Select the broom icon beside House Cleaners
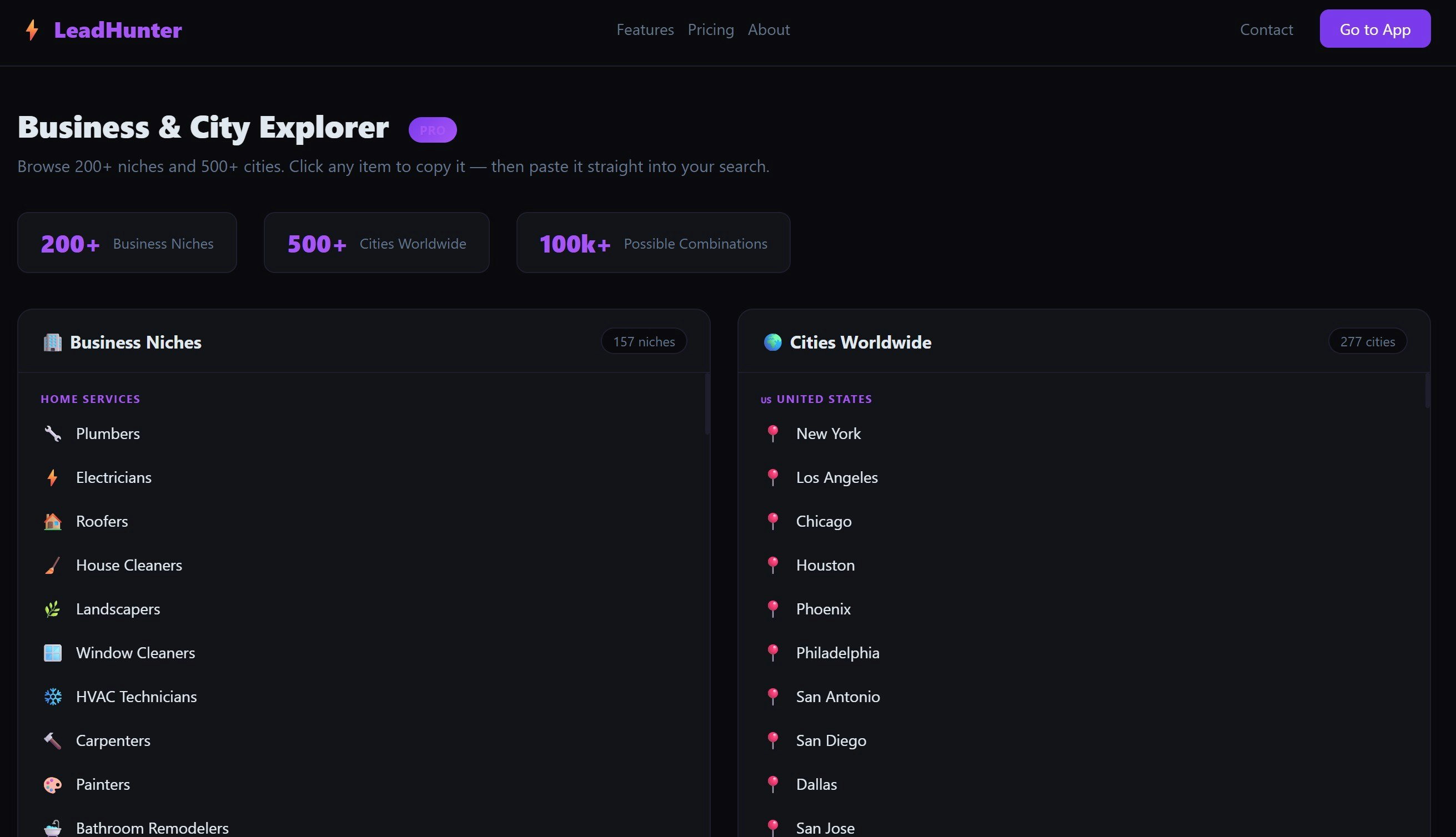This screenshot has height=837, width=1456. pyautogui.click(x=53, y=565)
